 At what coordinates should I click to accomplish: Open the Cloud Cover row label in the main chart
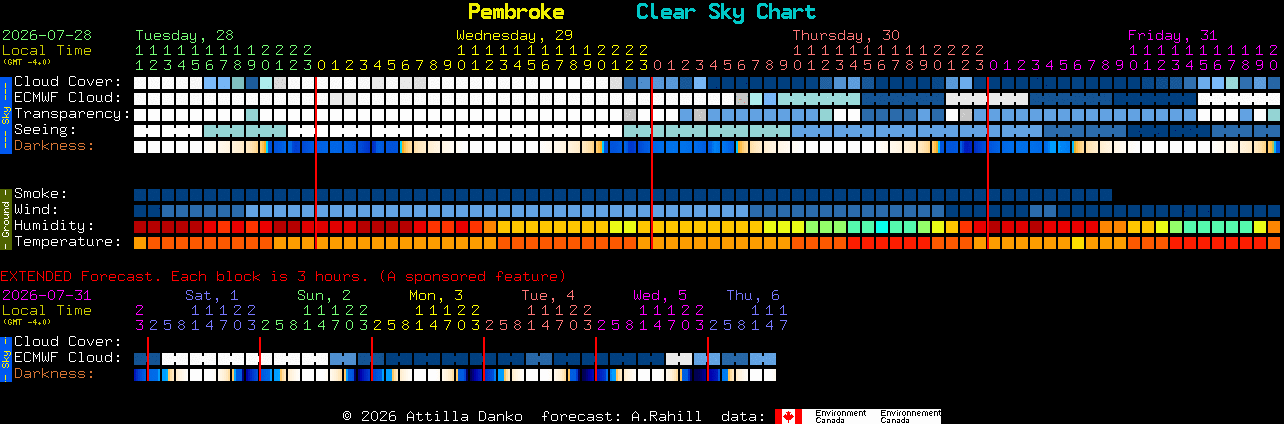pos(68,82)
